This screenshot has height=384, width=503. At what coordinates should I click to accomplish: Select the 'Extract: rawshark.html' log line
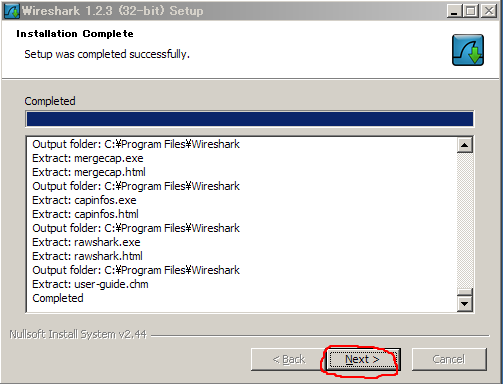[x=87, y=256]
